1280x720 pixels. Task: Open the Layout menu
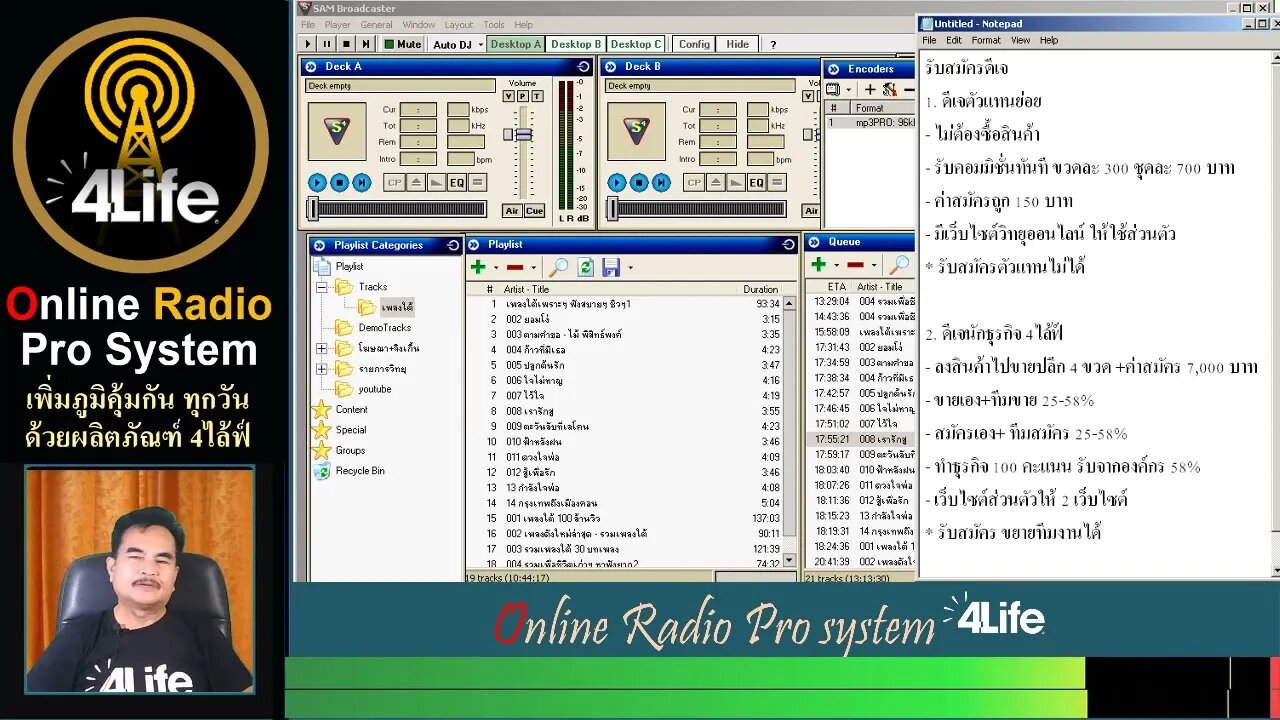(459, 25)
